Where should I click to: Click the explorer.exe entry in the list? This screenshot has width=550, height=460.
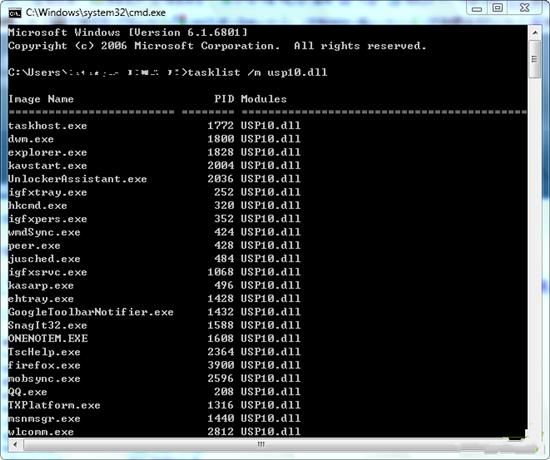click(x=154, y=152)
